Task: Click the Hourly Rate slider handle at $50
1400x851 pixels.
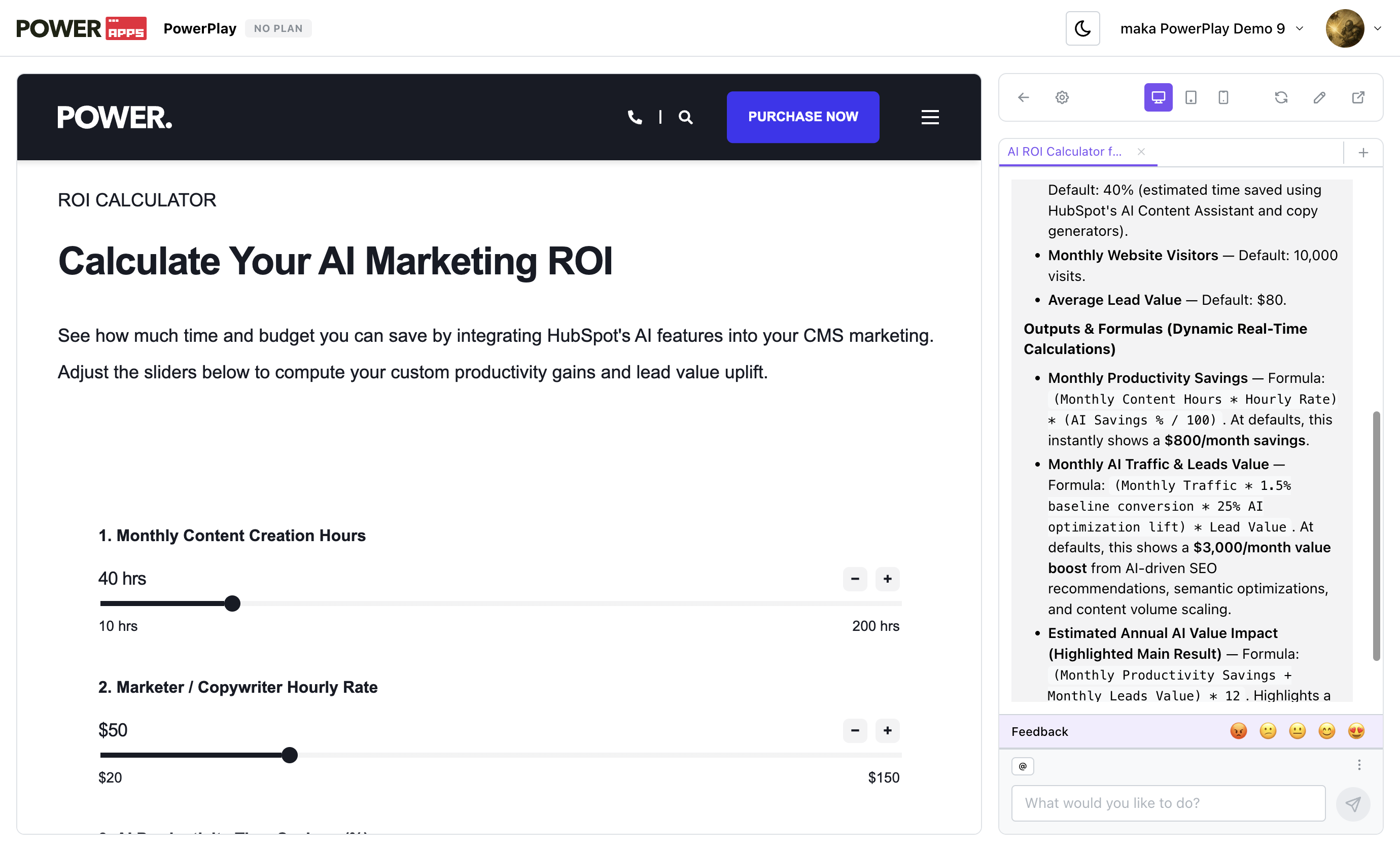Action: pyautogui.click(x=289, y=755)
